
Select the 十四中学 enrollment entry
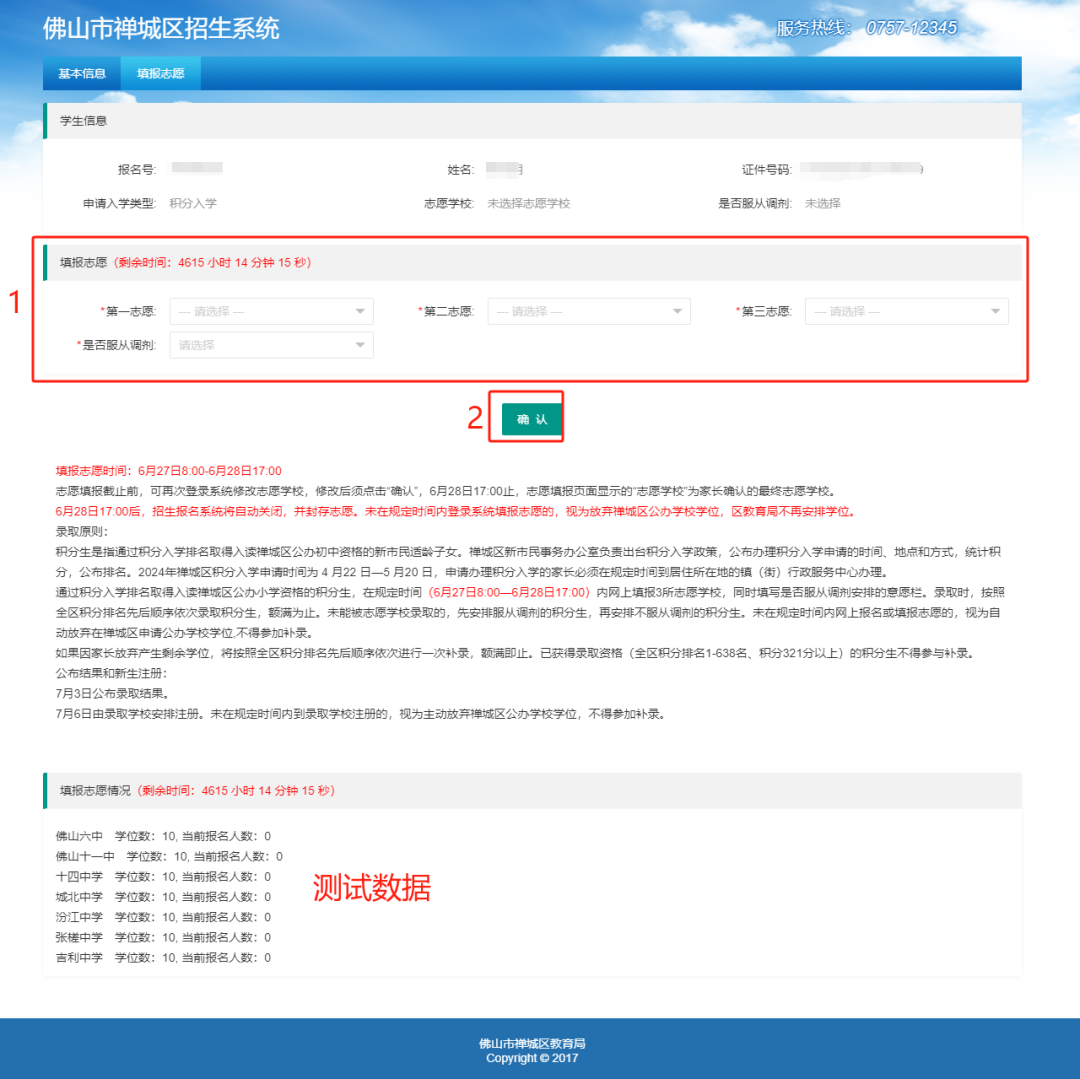(163, 876)
